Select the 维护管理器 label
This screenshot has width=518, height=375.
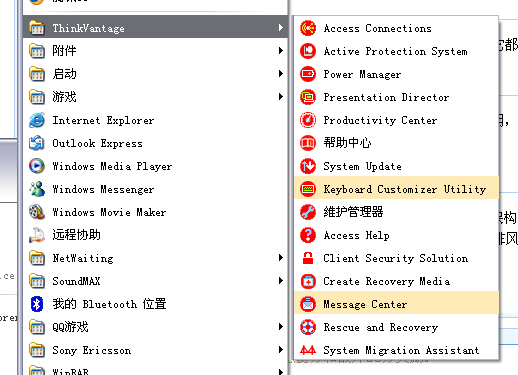tap(353, 212)
